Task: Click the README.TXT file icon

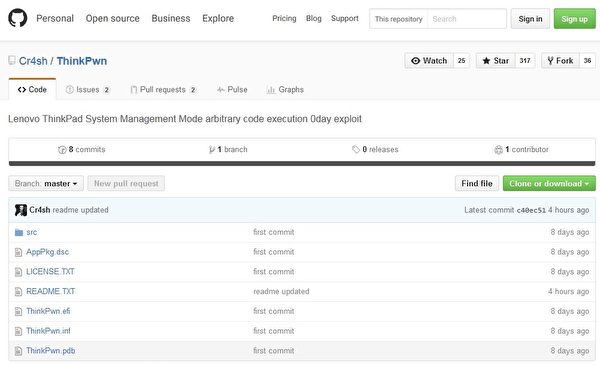Action: tap(18, 292)
